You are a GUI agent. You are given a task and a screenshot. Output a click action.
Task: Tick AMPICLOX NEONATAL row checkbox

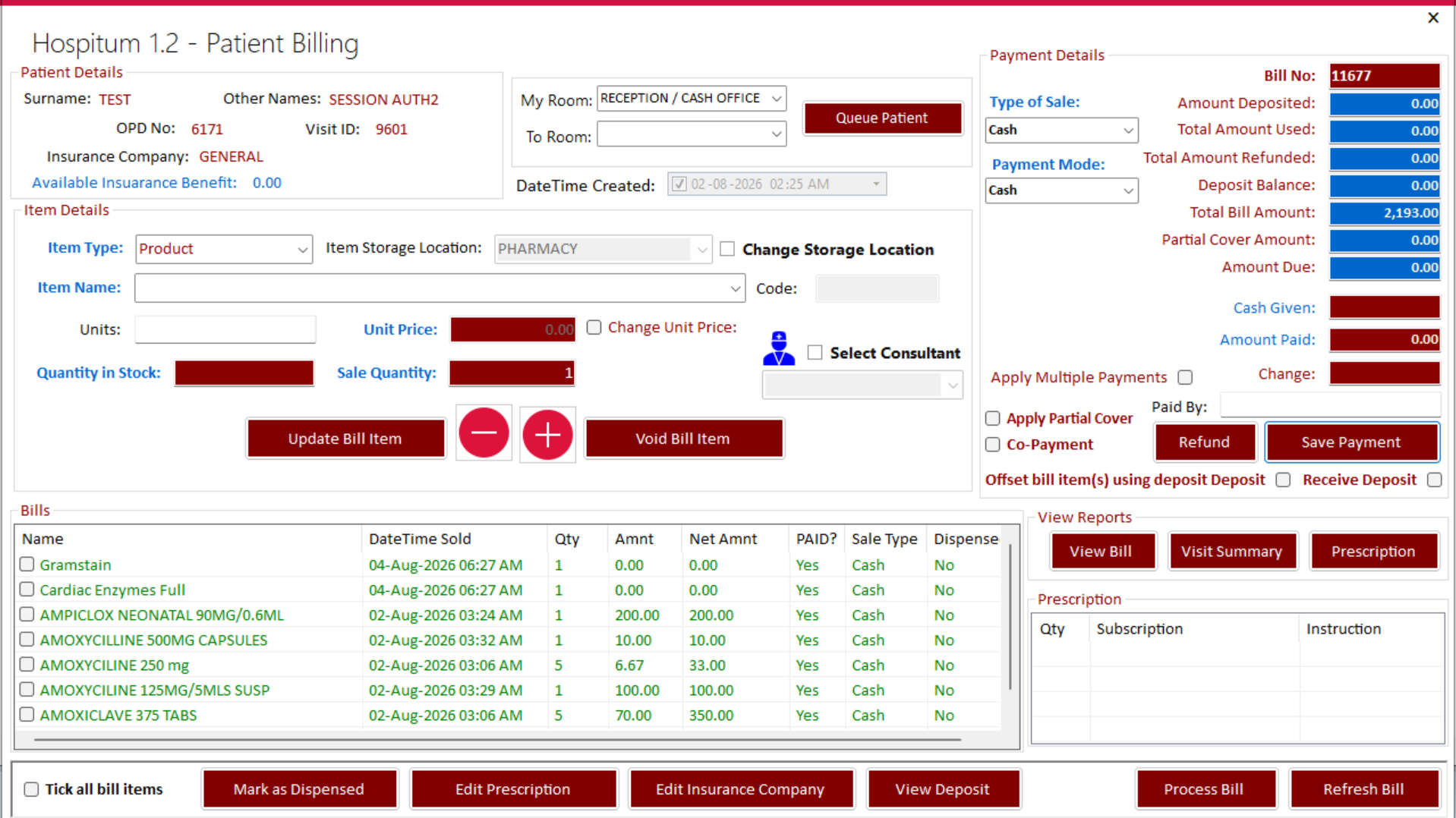click(27, 614)
